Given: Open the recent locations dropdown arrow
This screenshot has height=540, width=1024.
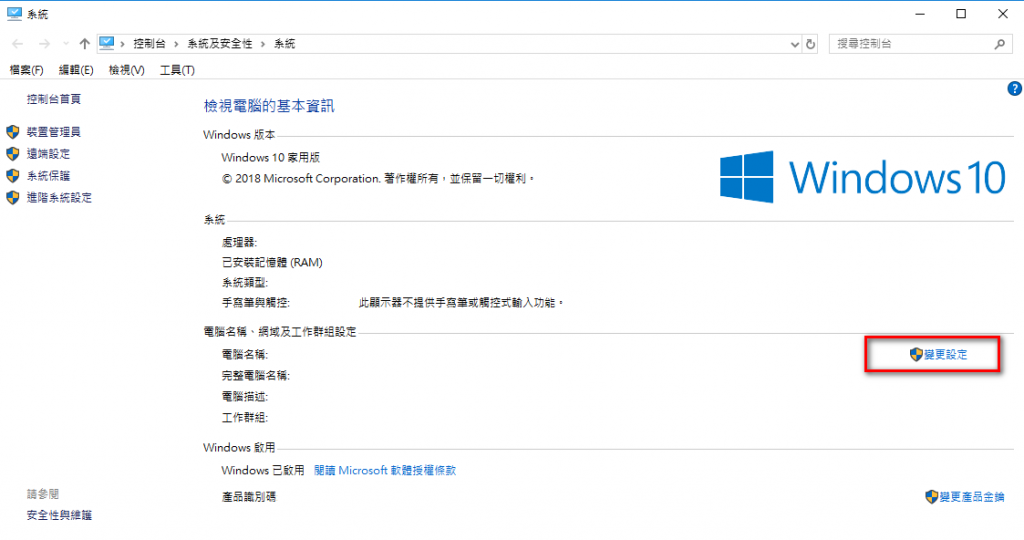Looking at the screenshot, I should (65, 44).
